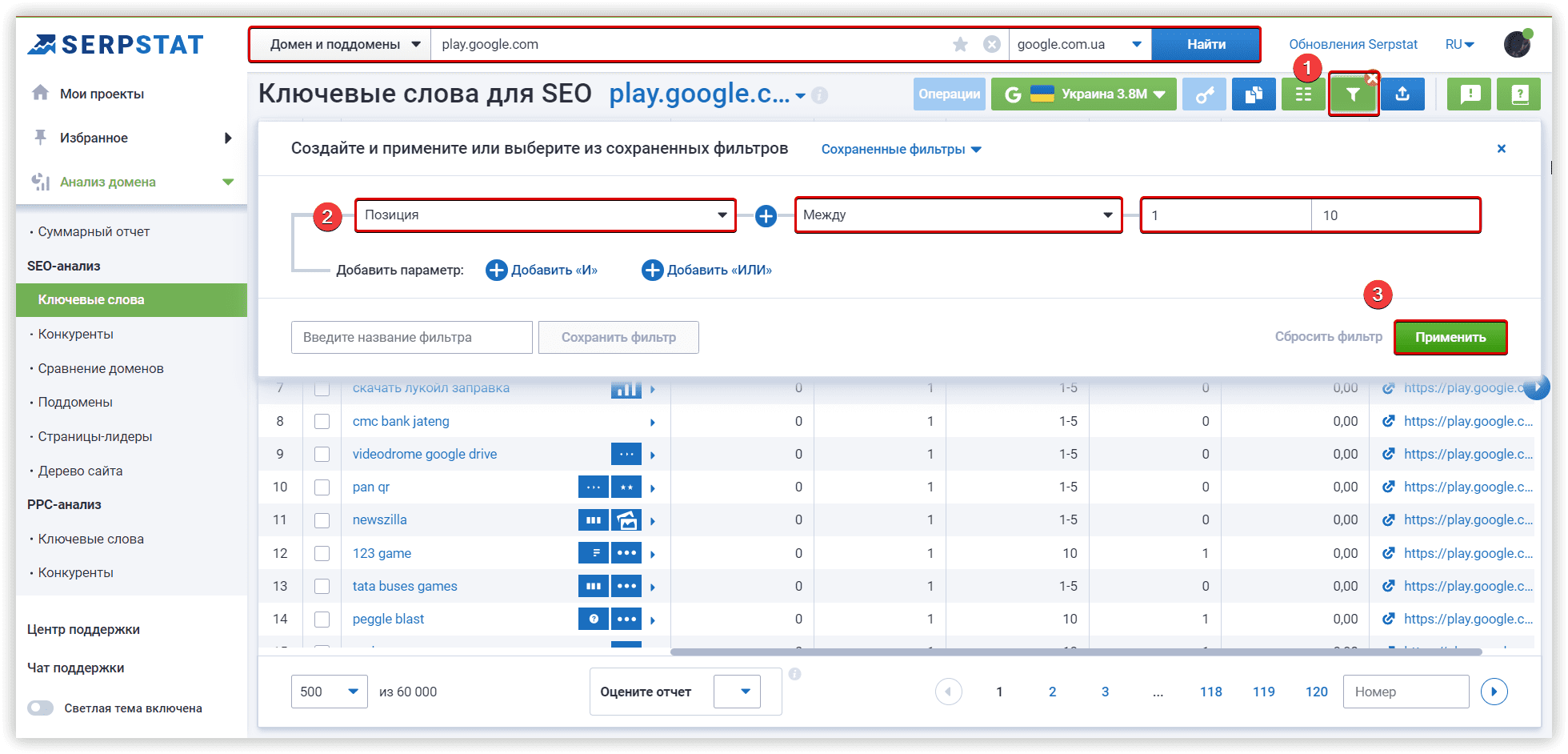Open the feedback exclamation button
The height and width of the screenshot is (754, 1568).
pos(1470,94)
